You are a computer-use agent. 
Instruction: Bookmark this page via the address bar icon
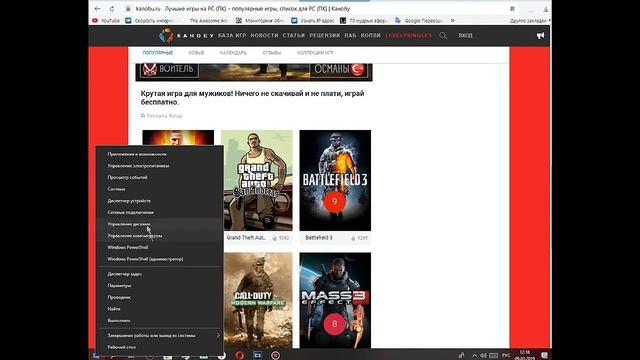pos(512,9)
